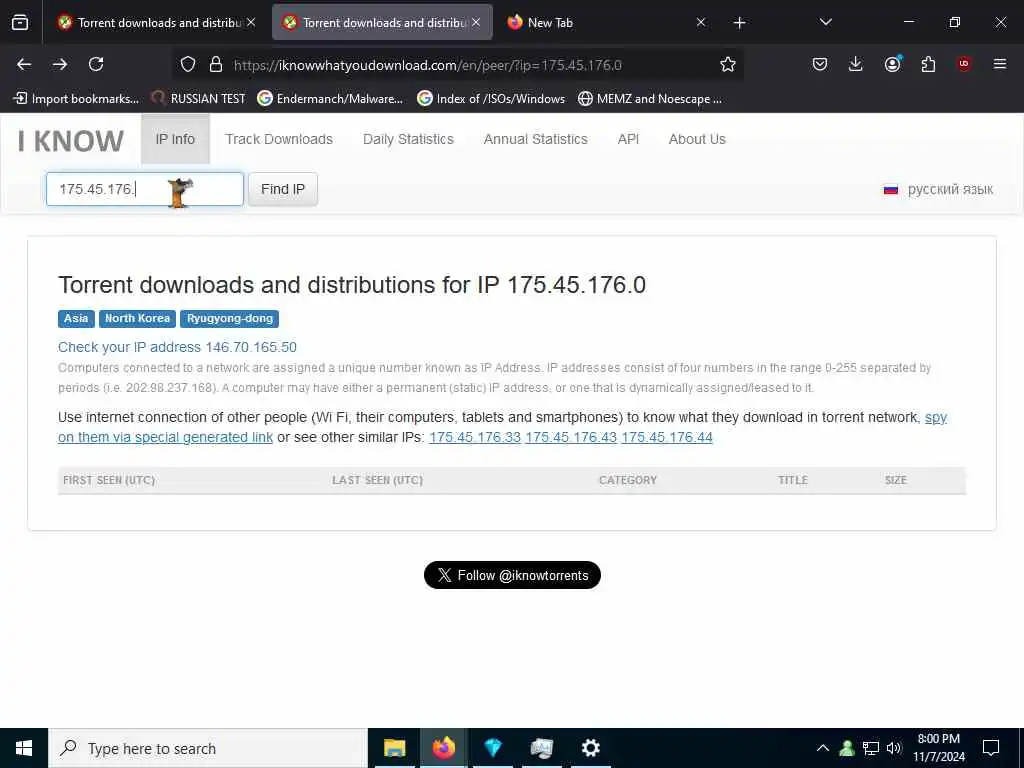Image resolution: width=1024 pixels, height=768 pixels.
Task: Open Check your IP address 146.70.165.50 link
Action: tap(177, 347)
